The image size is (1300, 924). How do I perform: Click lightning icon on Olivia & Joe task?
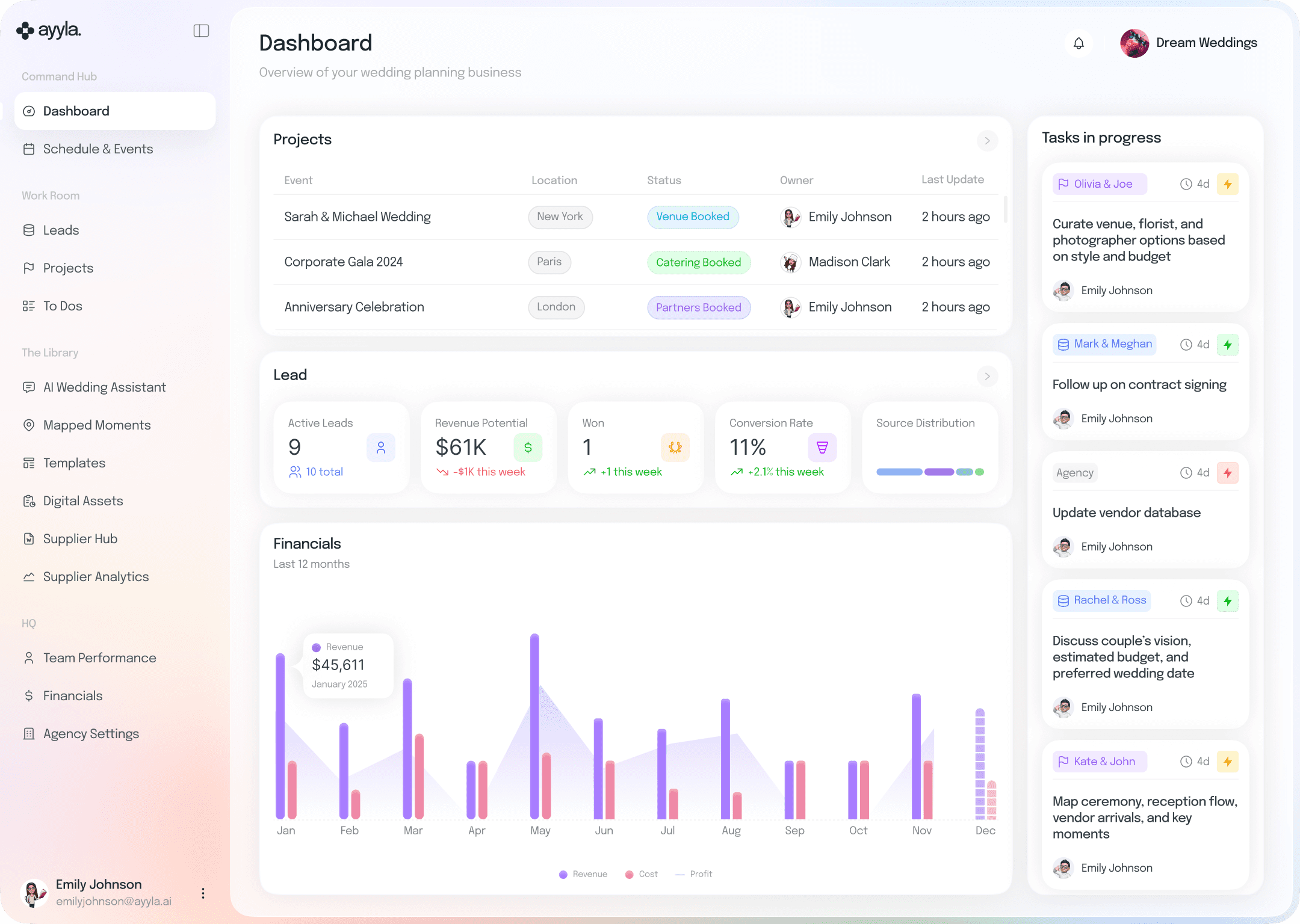[x=1227, y=184]
